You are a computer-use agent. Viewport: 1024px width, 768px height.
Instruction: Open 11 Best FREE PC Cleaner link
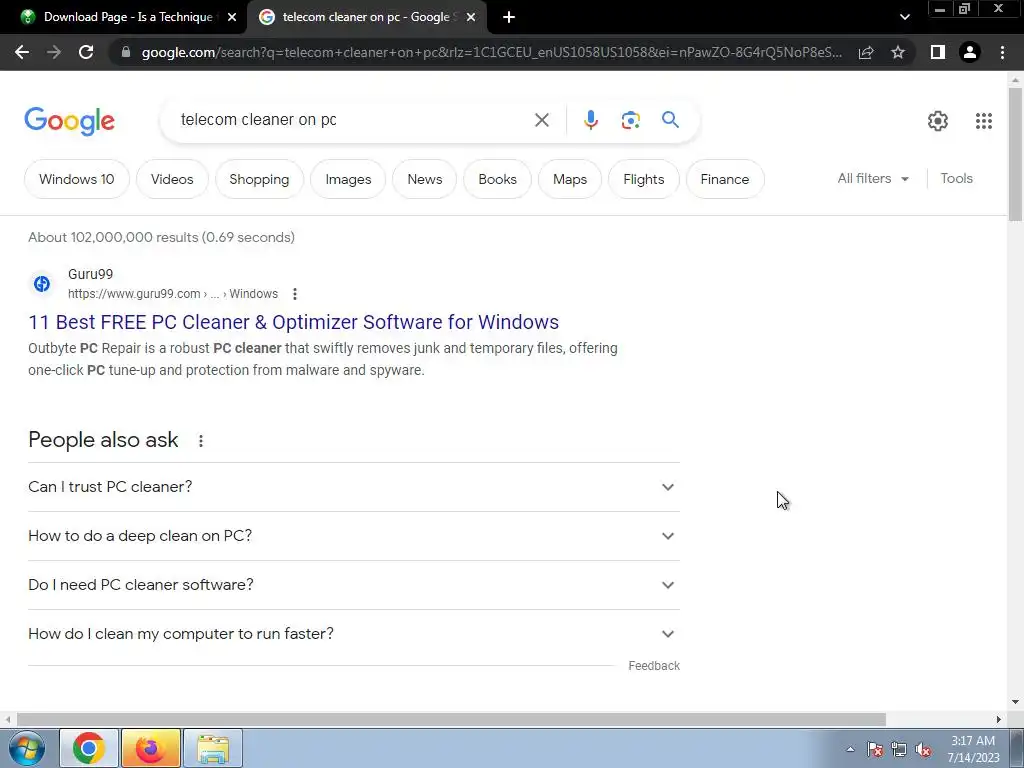293,322
